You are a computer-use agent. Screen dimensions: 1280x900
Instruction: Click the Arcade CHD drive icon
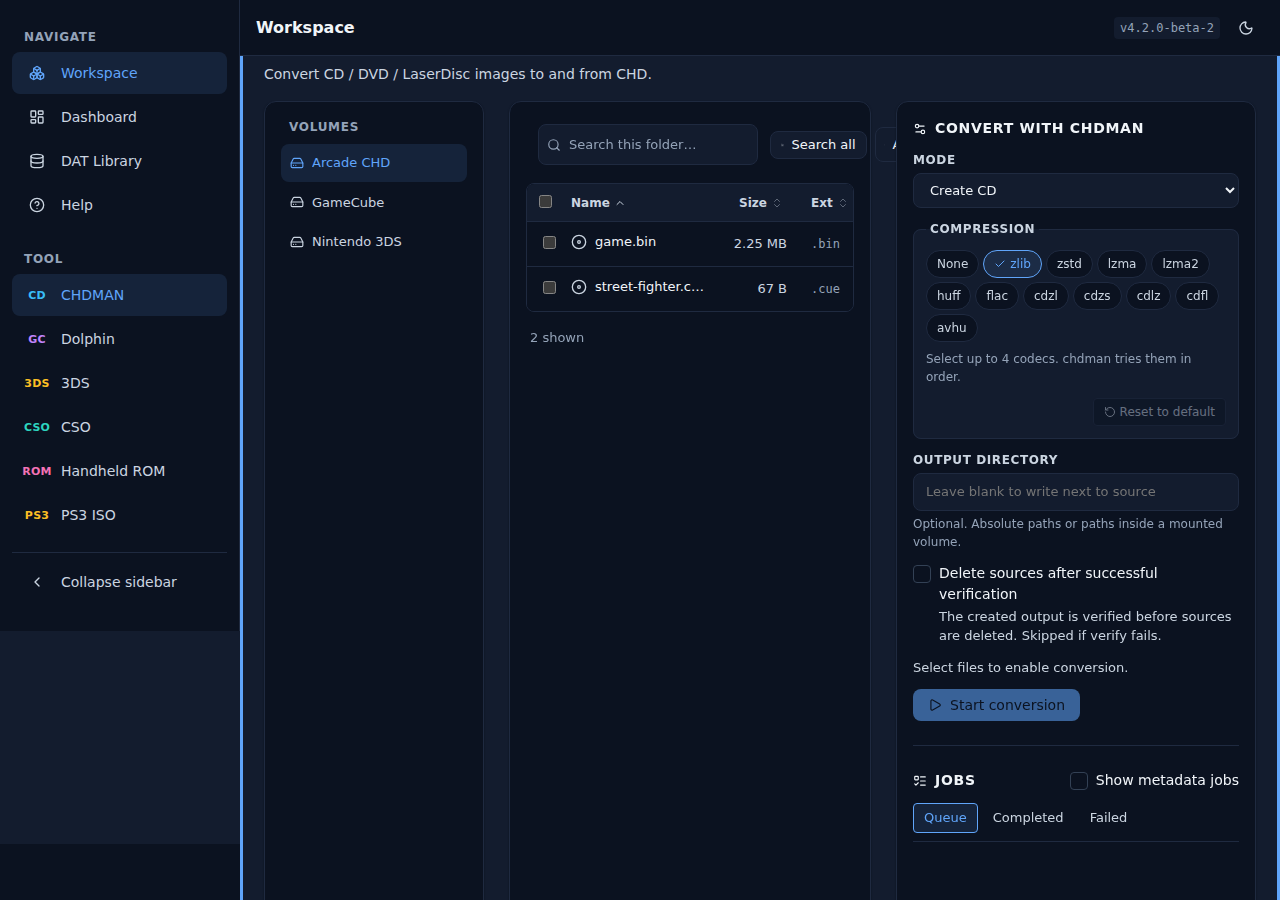point(297,163)
